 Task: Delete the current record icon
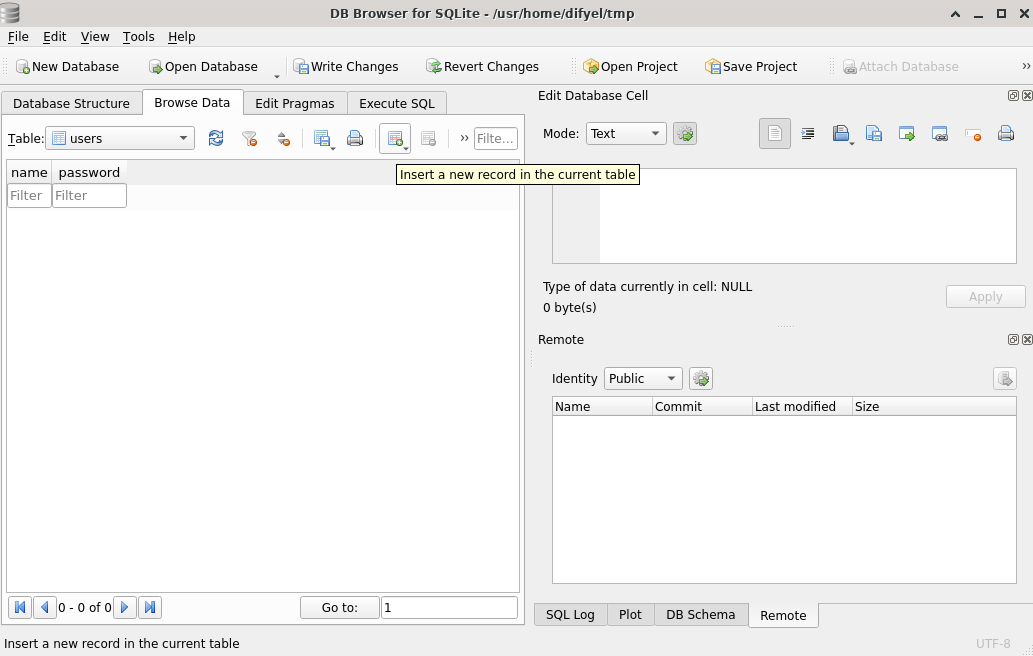tap(428, 138)
